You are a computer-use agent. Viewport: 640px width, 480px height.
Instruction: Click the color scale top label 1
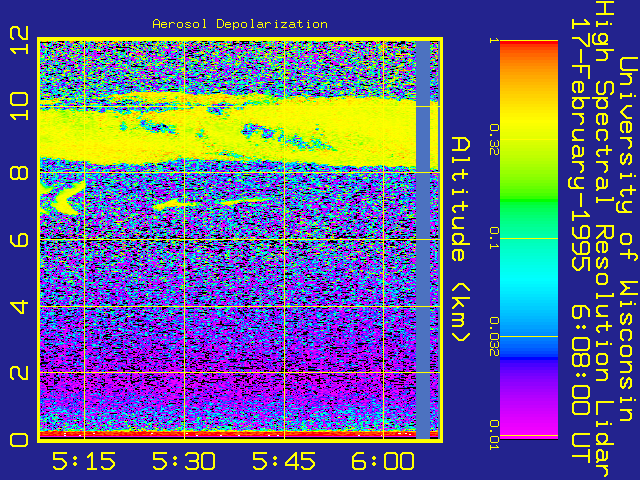click(x=494, y=40)
